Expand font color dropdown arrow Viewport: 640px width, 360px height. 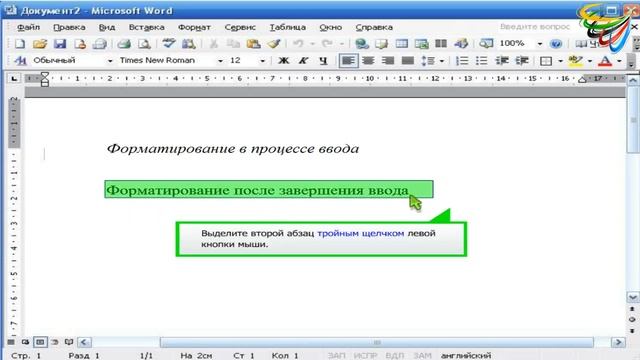pyautogui.click(x=619, y=61)
